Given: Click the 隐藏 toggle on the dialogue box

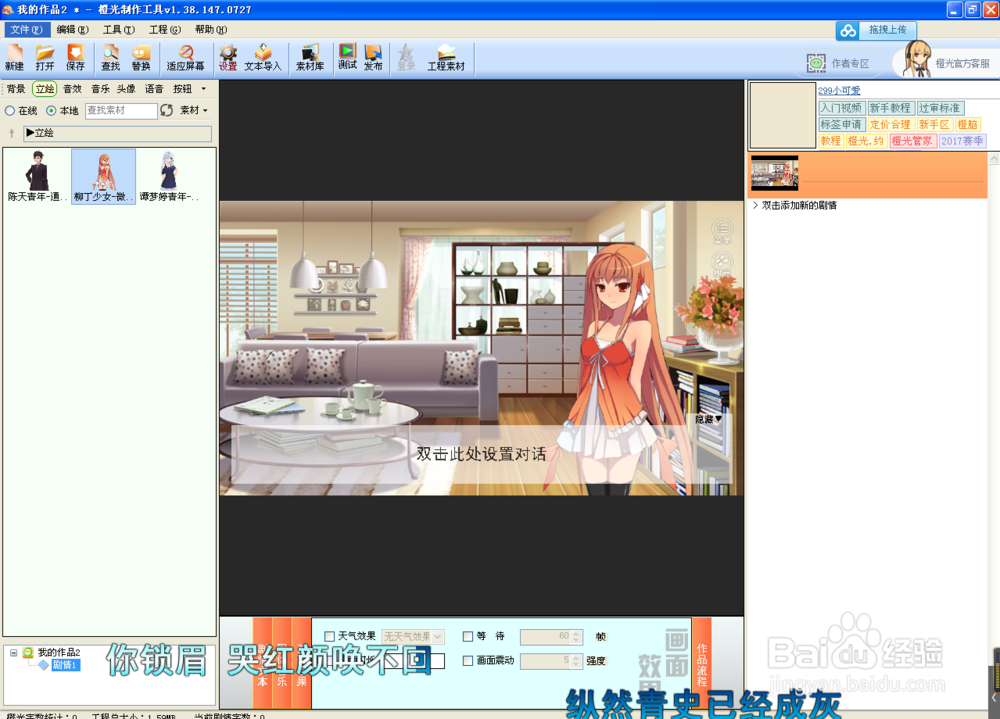Looking at the screenshot, I should (x=708, y=419).
